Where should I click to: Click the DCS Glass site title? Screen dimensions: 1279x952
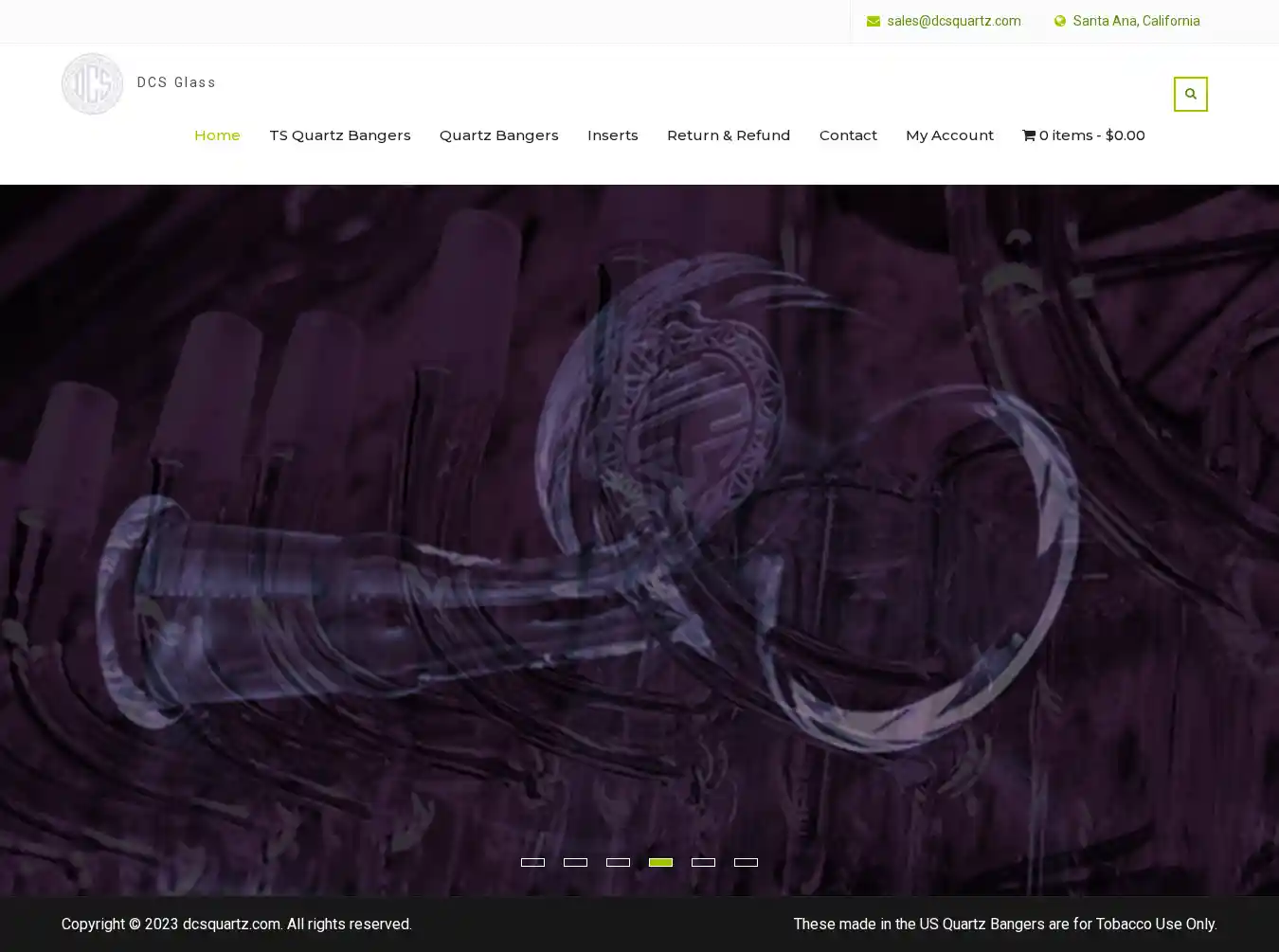coord(176,82)
